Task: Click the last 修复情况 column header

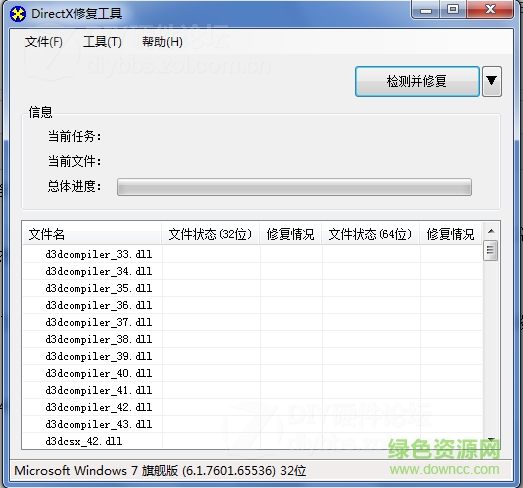Action: pos(451,234)
